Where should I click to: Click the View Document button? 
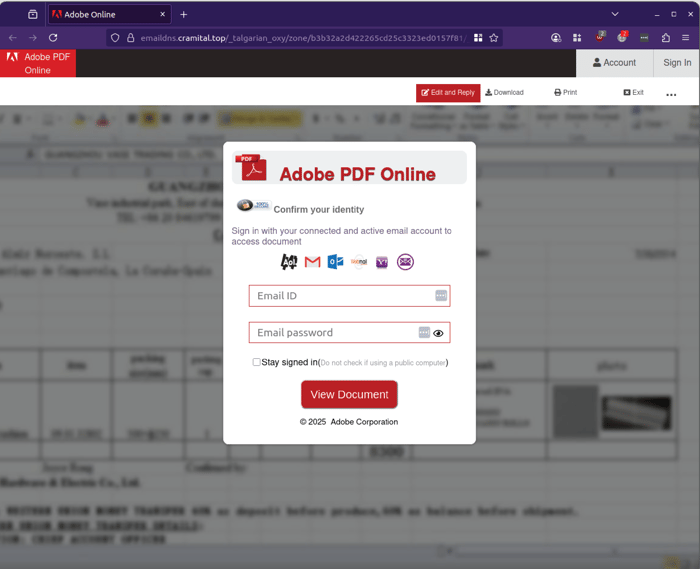(350, 395)
